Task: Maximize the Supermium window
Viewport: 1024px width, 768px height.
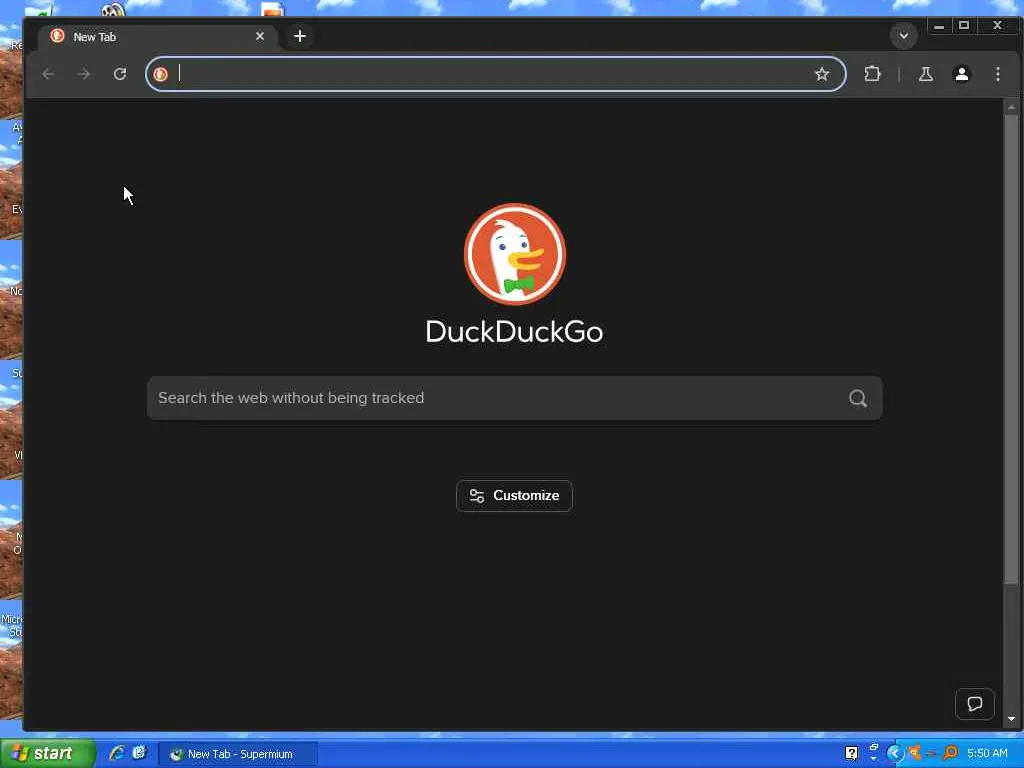Action: [964, 25]
